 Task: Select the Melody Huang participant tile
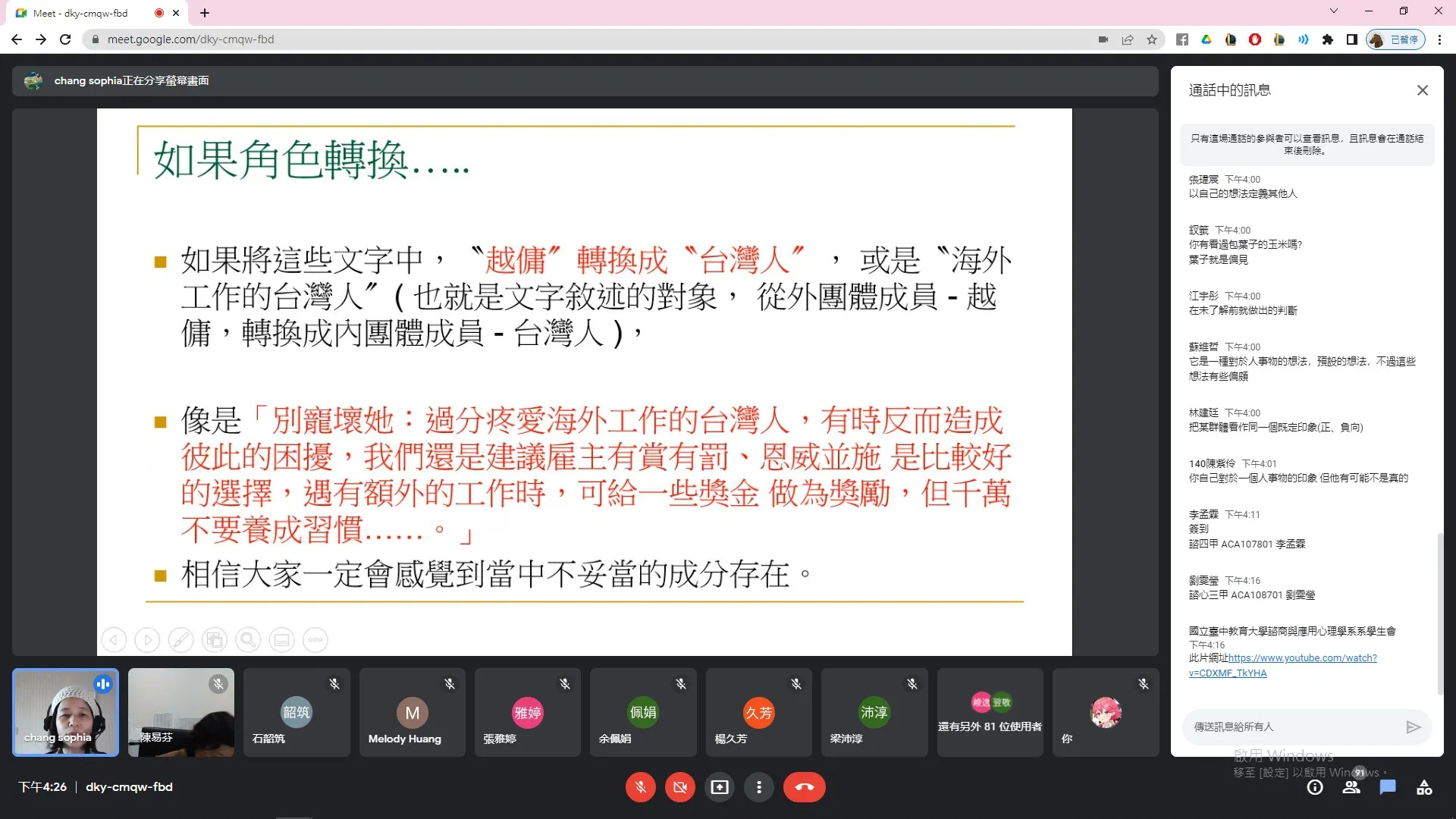click(412, 712)
